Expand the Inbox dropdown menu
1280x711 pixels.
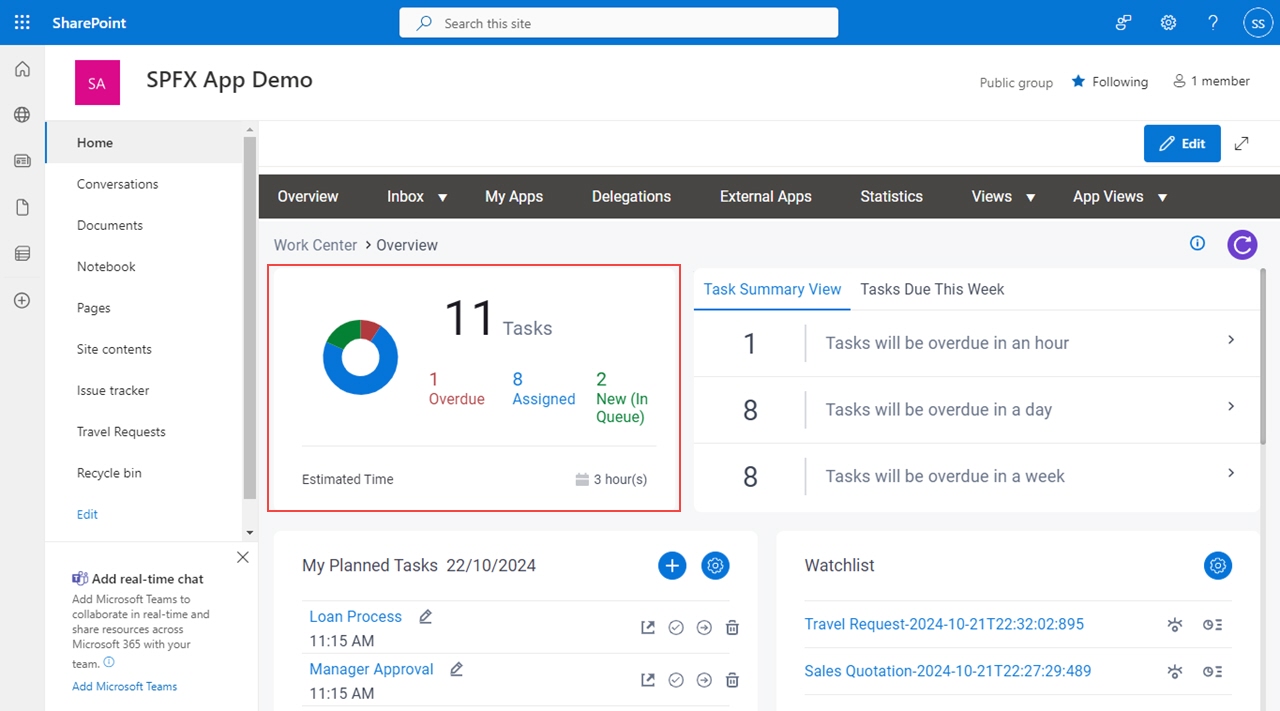coord(442,197)
